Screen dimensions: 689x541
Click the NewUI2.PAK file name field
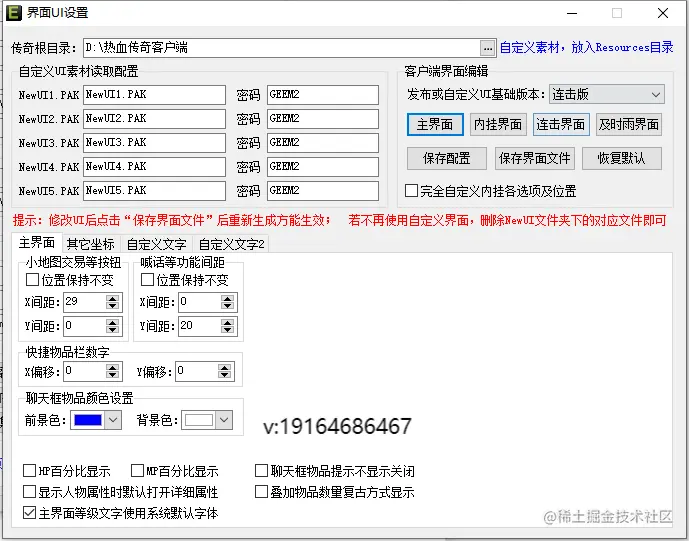(x=154, y=119)
